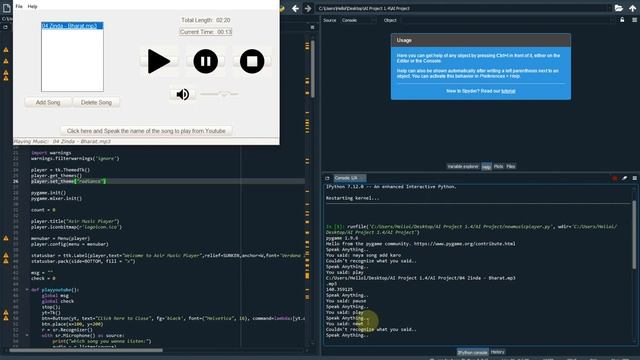Click the working directory path field

coord(464,8)
